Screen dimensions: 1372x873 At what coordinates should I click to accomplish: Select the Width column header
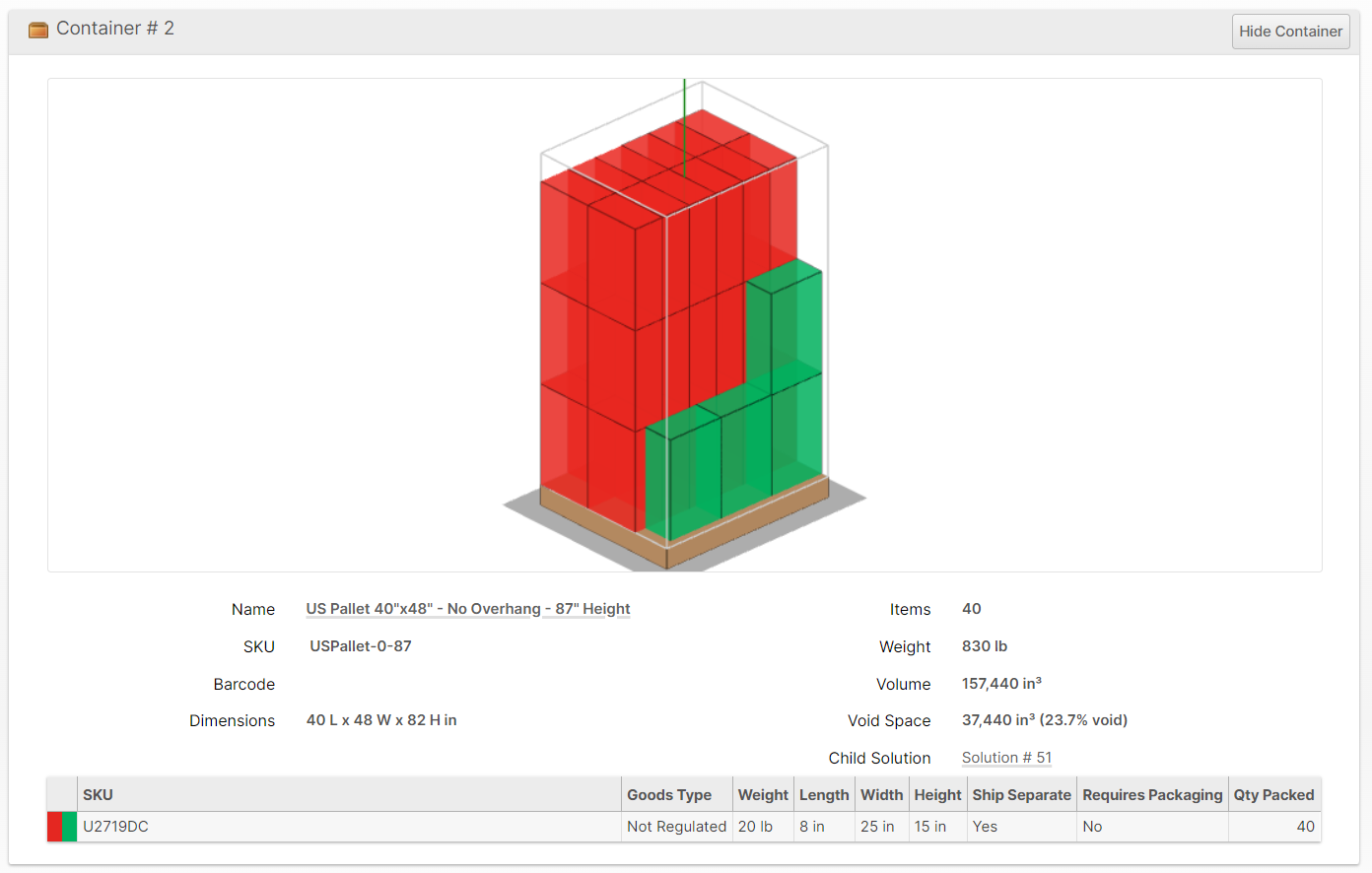pos(881,795)
